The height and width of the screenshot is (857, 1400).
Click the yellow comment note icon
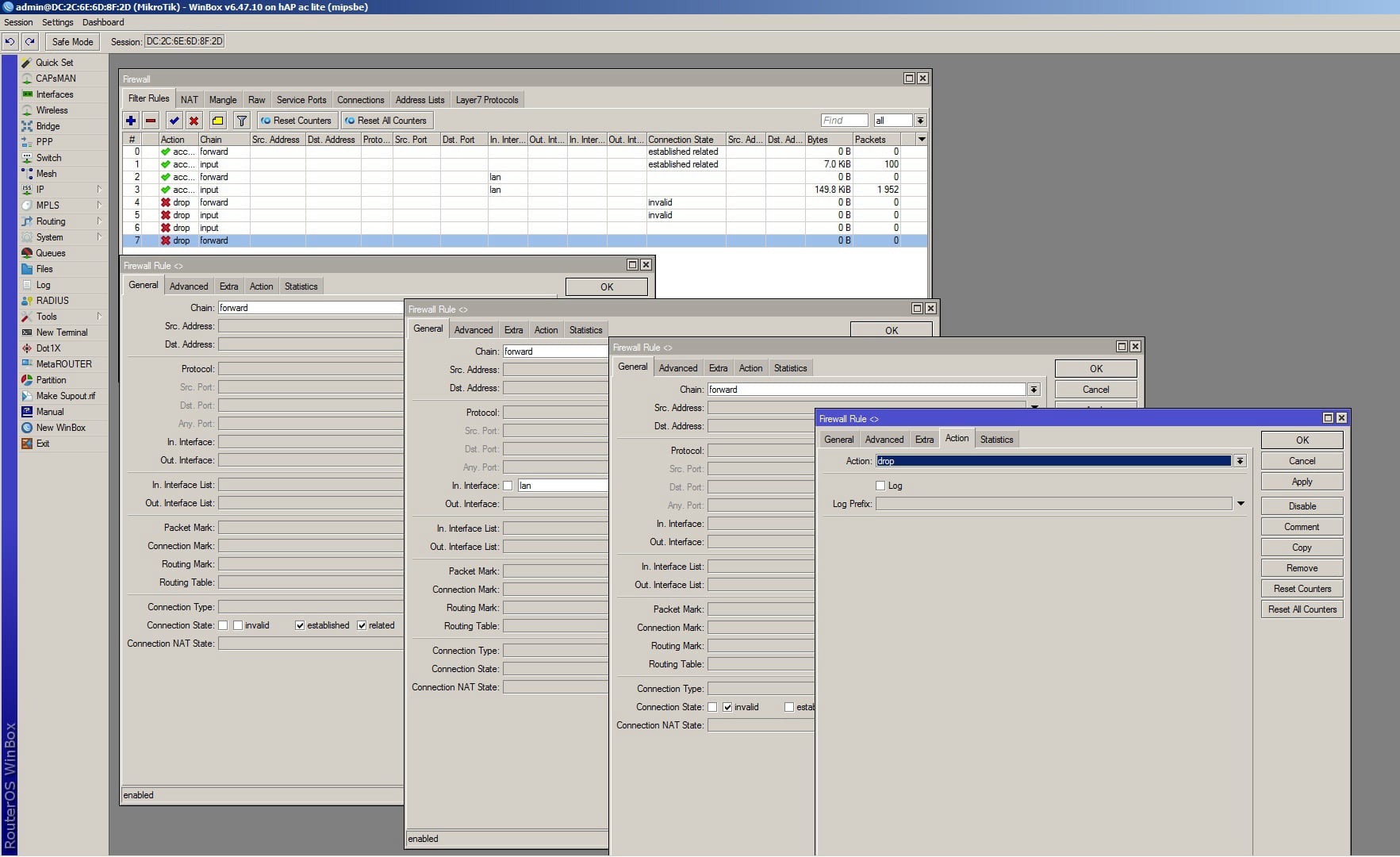pyautogui.click(x=217, y=121)
